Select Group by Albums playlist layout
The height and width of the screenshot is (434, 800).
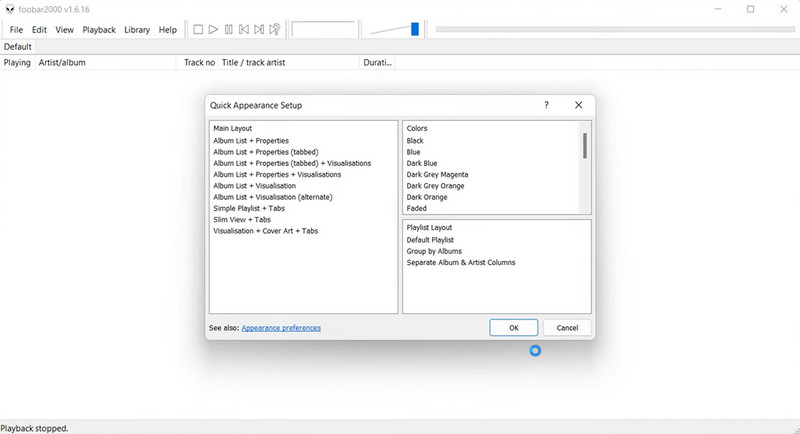(434, 251)
